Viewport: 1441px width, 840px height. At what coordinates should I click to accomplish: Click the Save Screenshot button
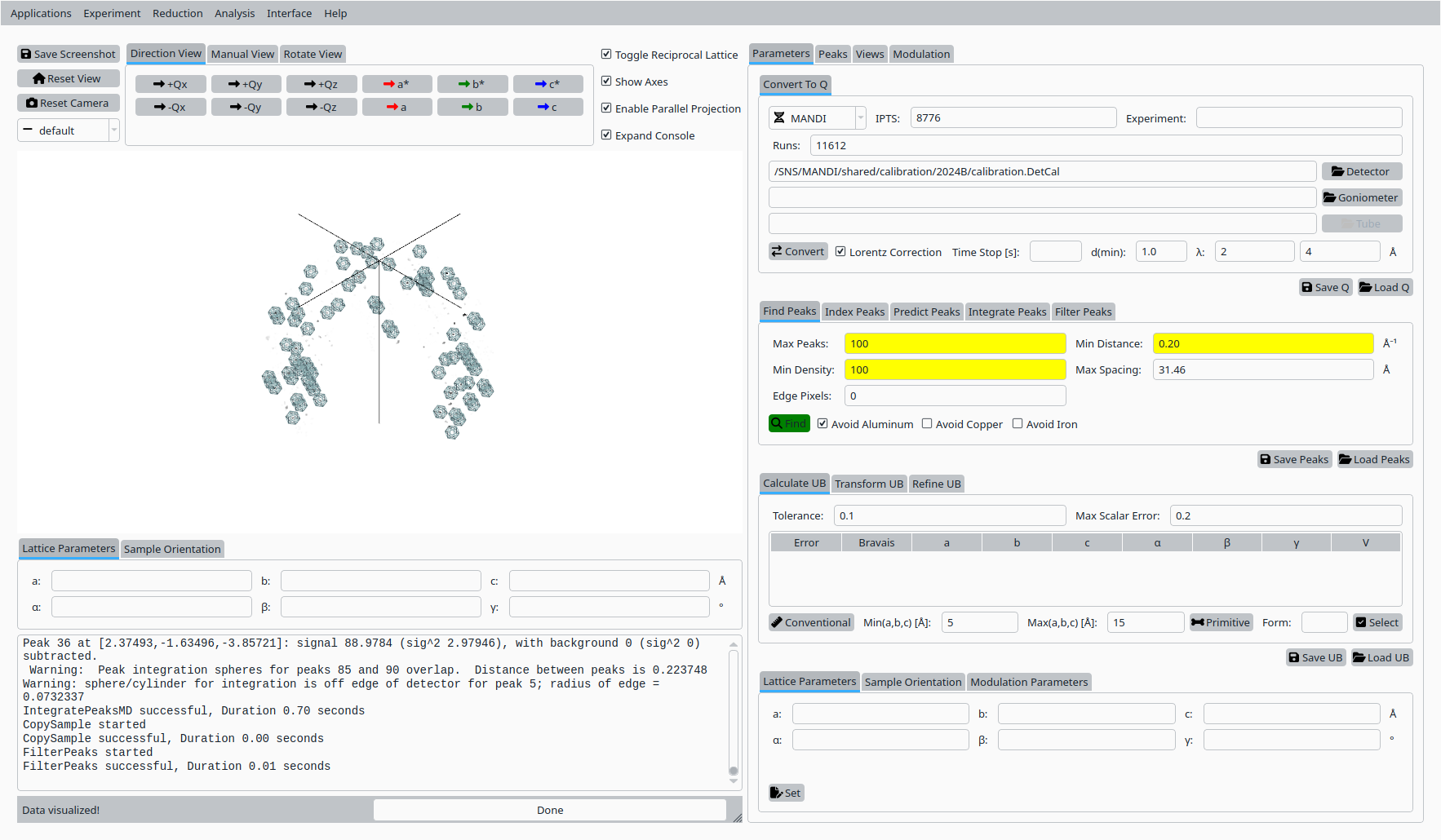coord(69,54)
